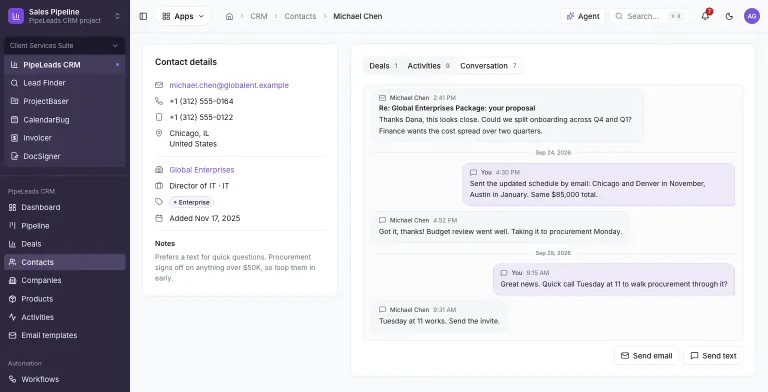Select your 9:15 AM text message
This screenshot has width=768, height=392.
pos(614,279)
